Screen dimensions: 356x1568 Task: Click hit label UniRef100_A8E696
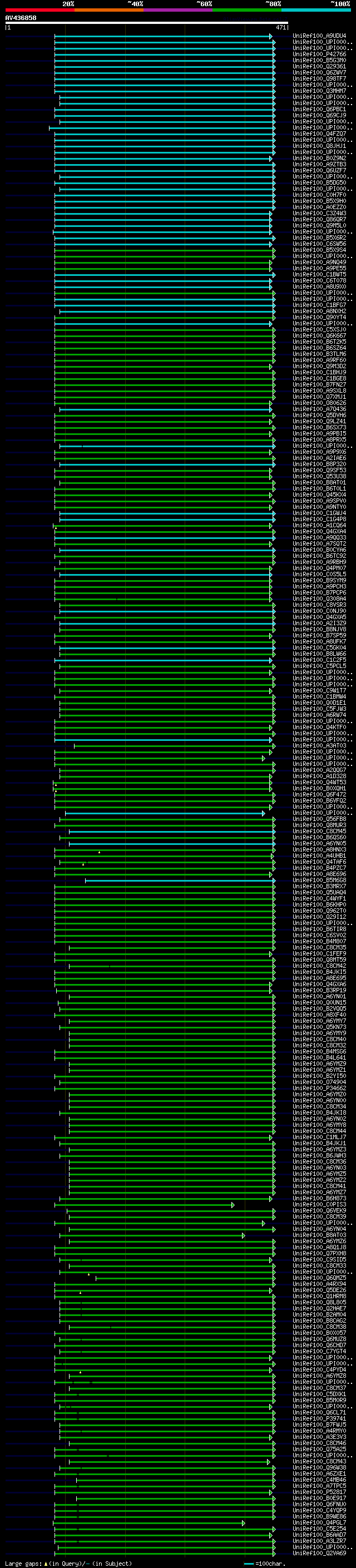[319, 874]
